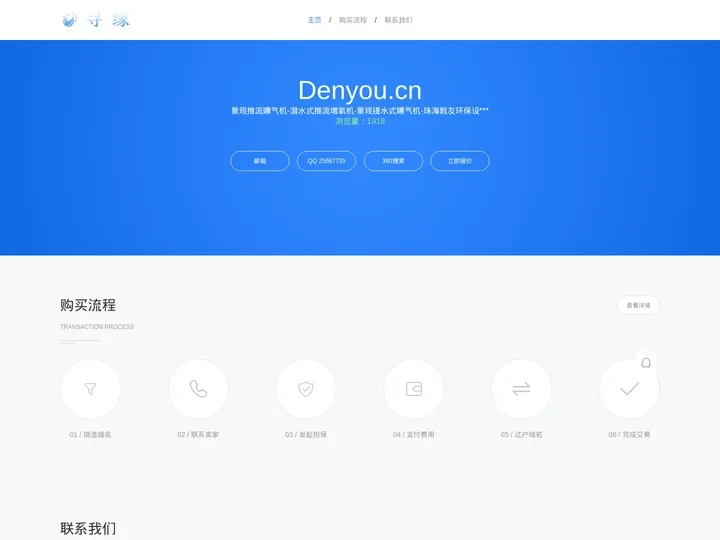Click the wallet icon for 支付费用
Viewport: 720px width, 540px height.
(x=414, y=389)
